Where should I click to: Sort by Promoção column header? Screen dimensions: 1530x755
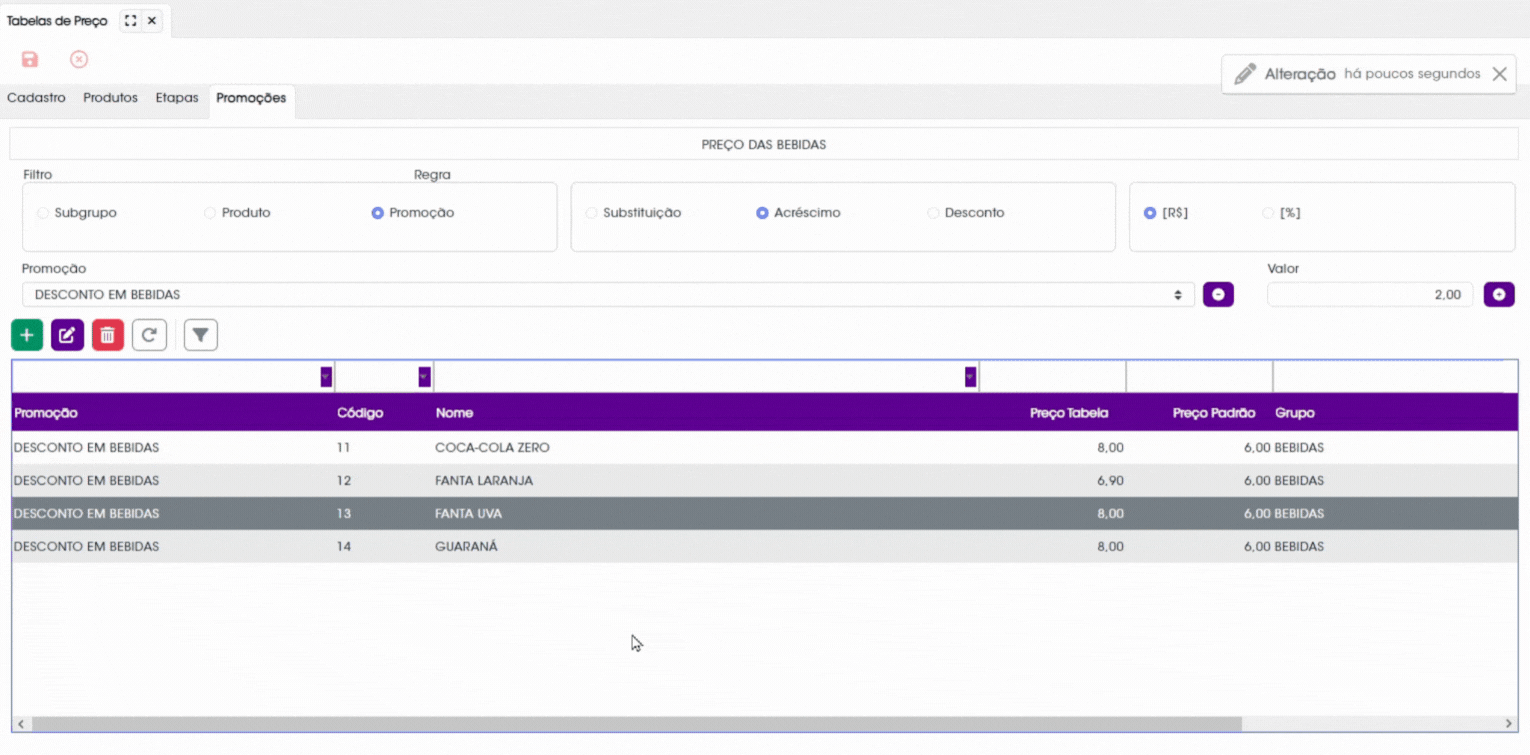(x=46, y=413)
